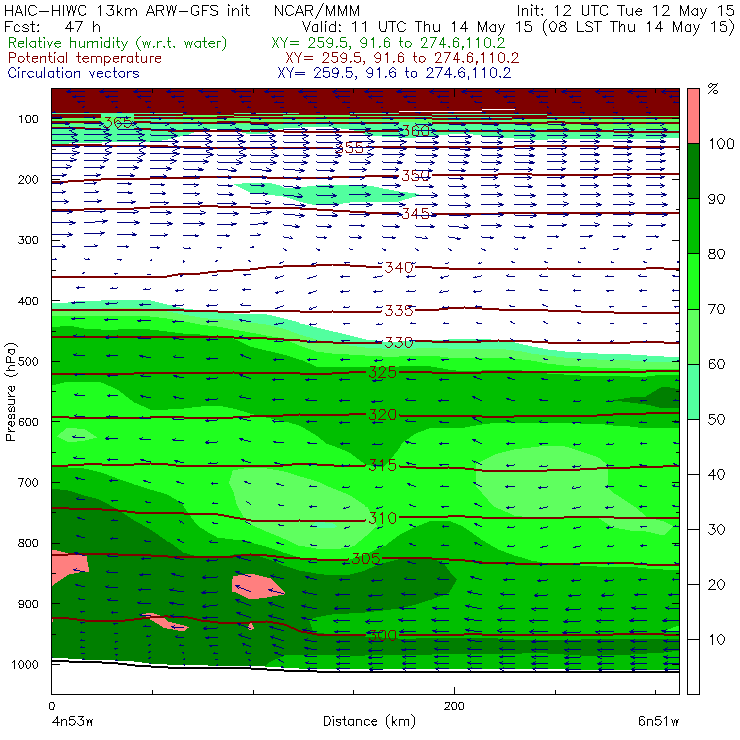Screen dimensions: 740x740
Task: Click the 1000 hPa pressure axis tick label
Action: click(25, 664)
